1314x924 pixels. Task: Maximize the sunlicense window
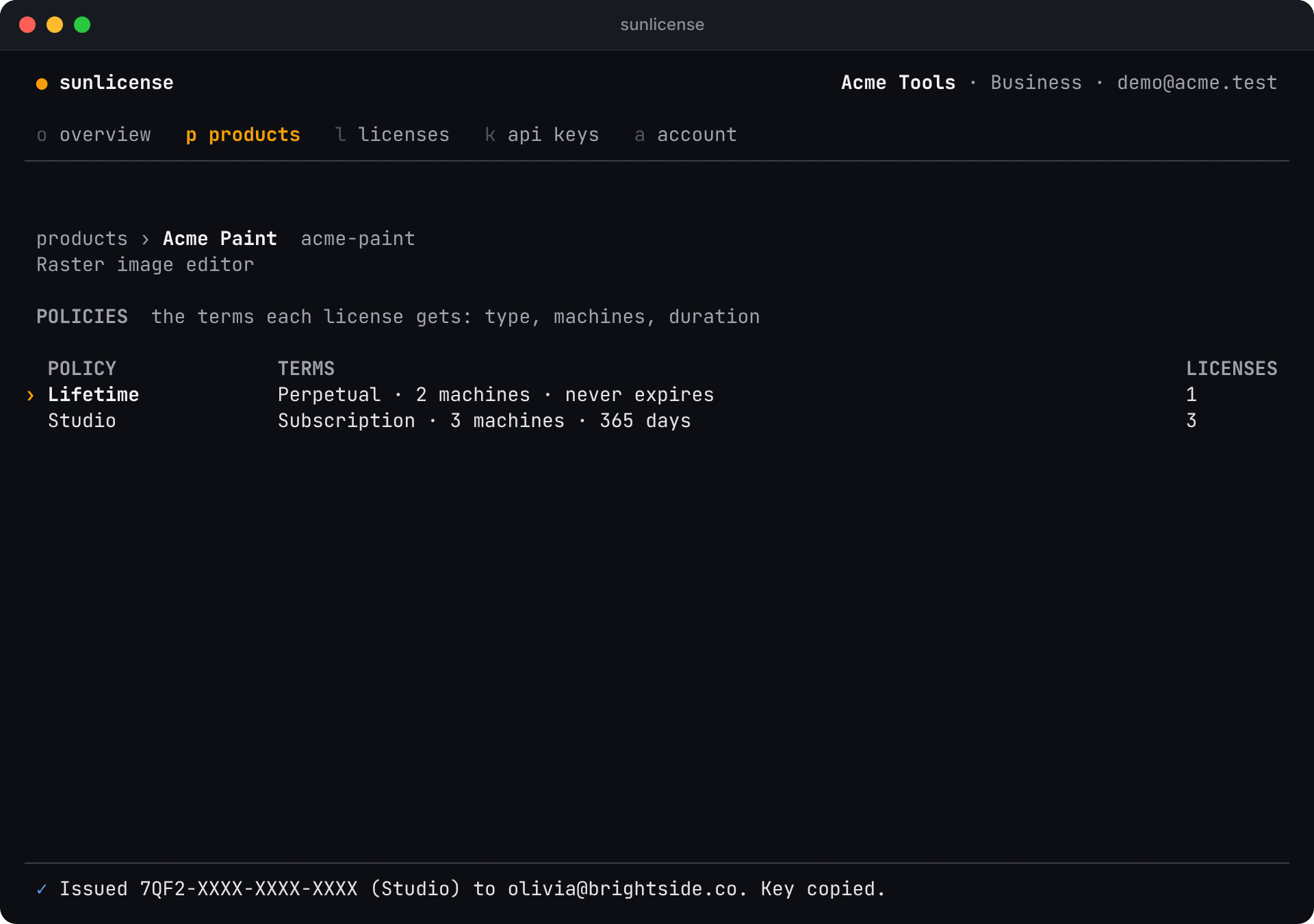click(x=82, y=25)
